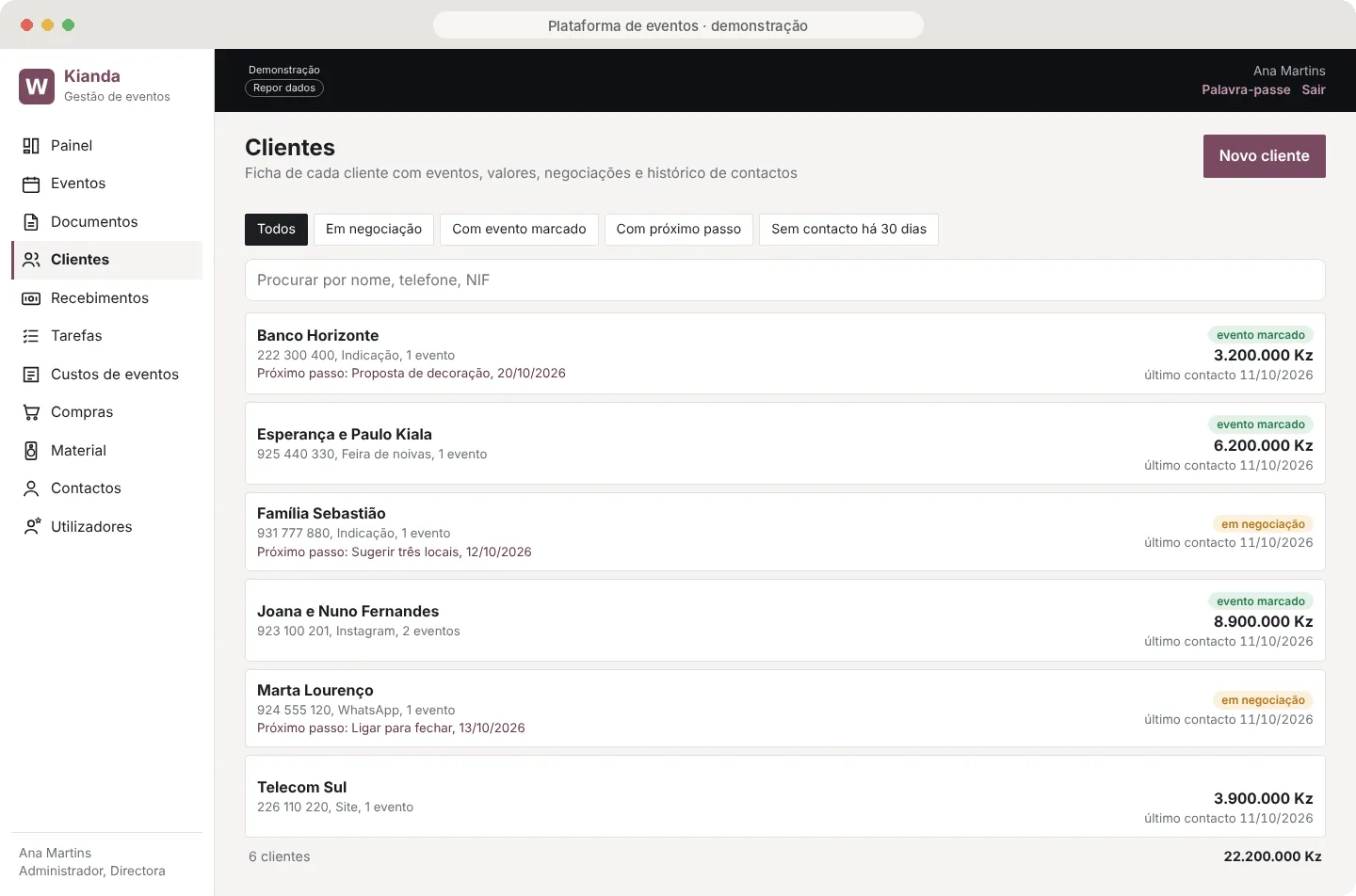This screenshot has width=1356, height=896.
Task: Click the 6 clientes count label
Action: click(x=280, y=857)
